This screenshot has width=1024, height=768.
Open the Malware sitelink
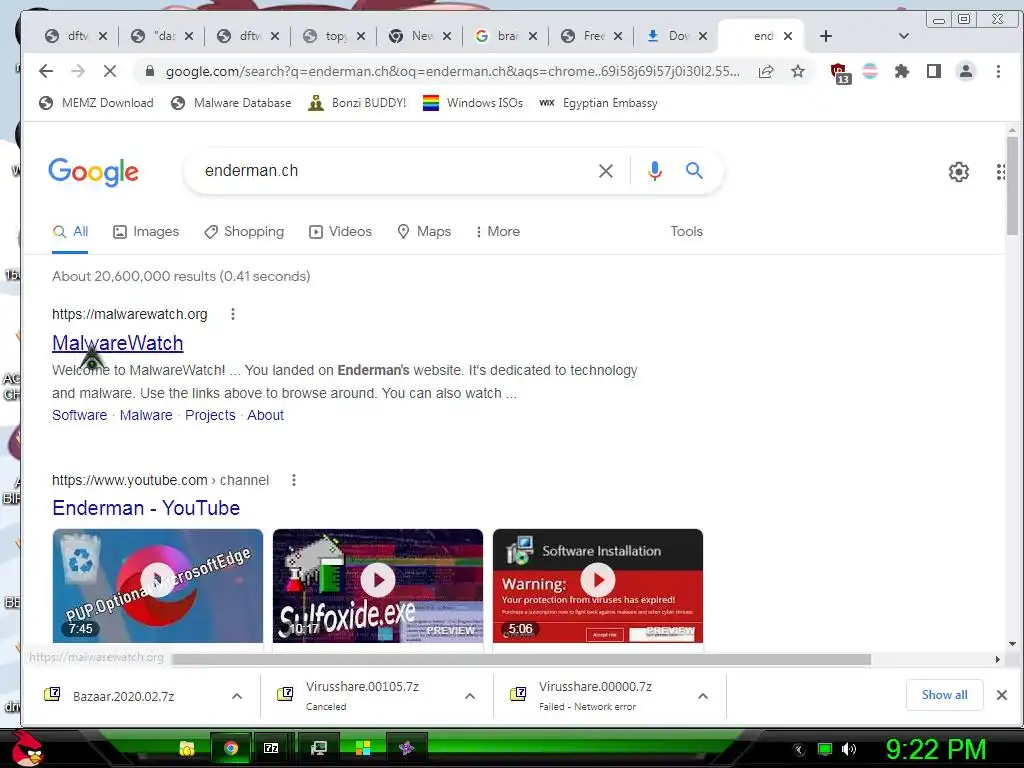(x=146, y=415)
